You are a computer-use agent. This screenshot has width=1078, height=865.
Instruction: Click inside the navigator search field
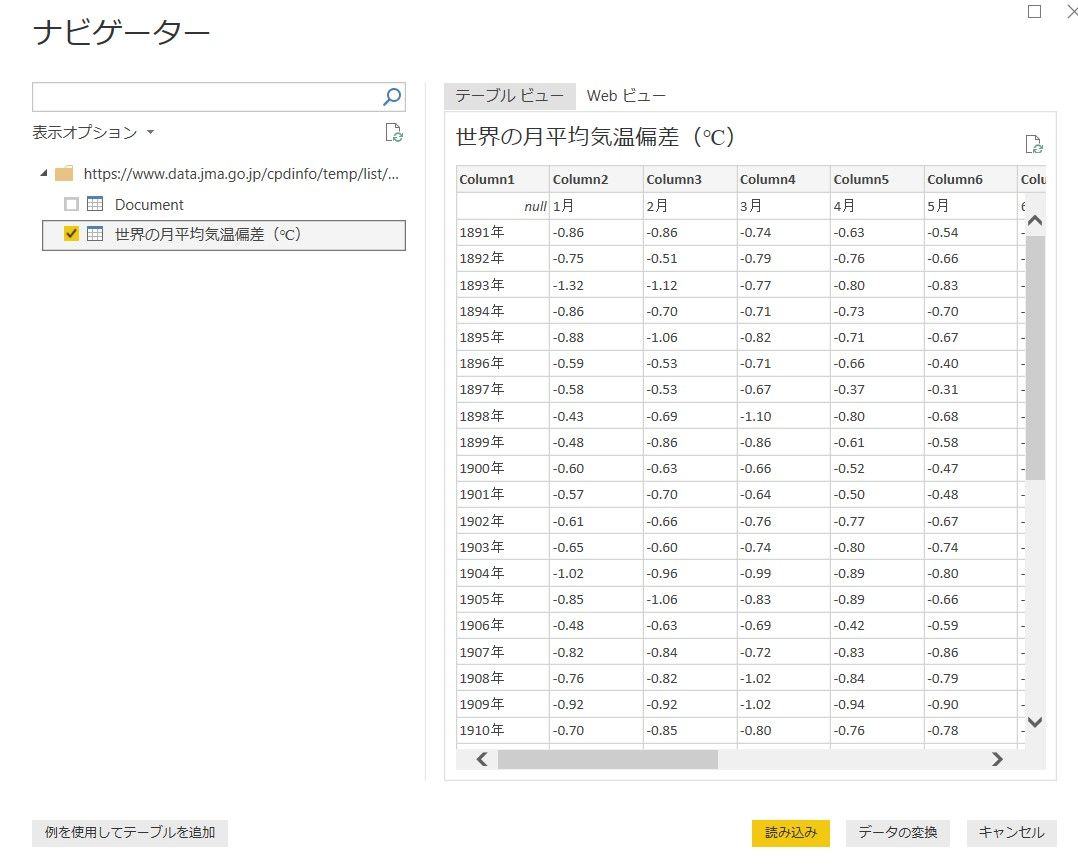pos(206,96)
